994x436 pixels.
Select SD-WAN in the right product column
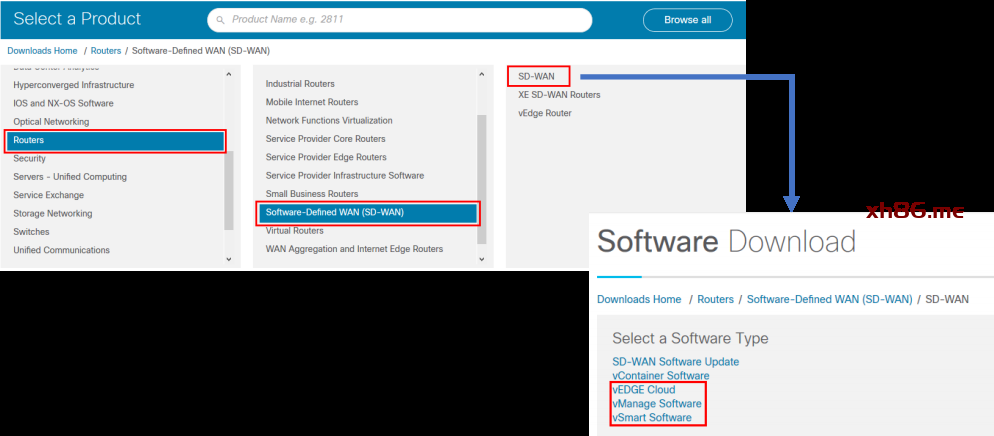coord(537,76)
